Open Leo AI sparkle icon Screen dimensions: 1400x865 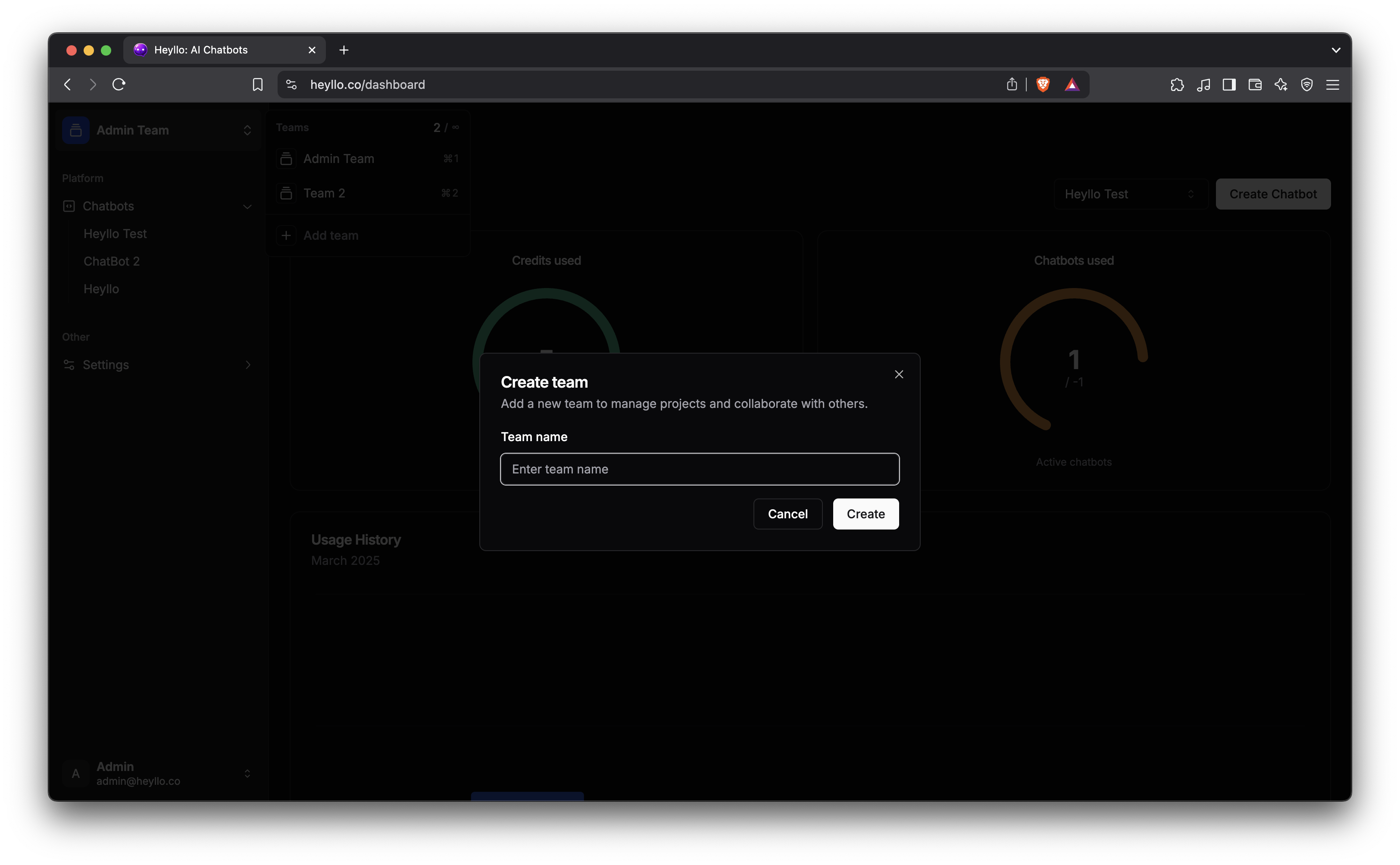1281,85
